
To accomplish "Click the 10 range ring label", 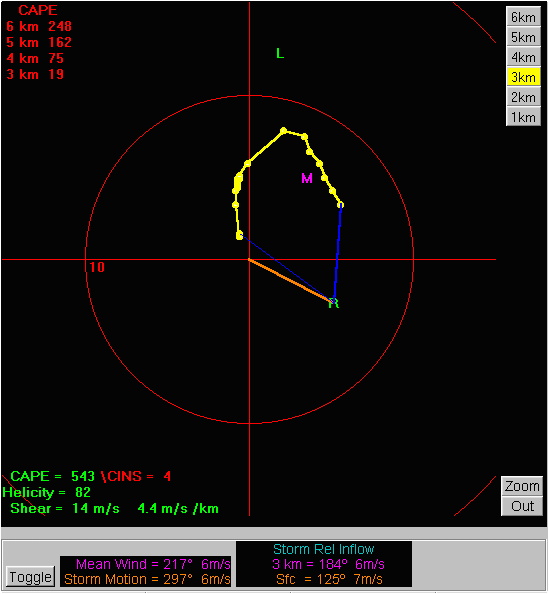I will [97, 267].
